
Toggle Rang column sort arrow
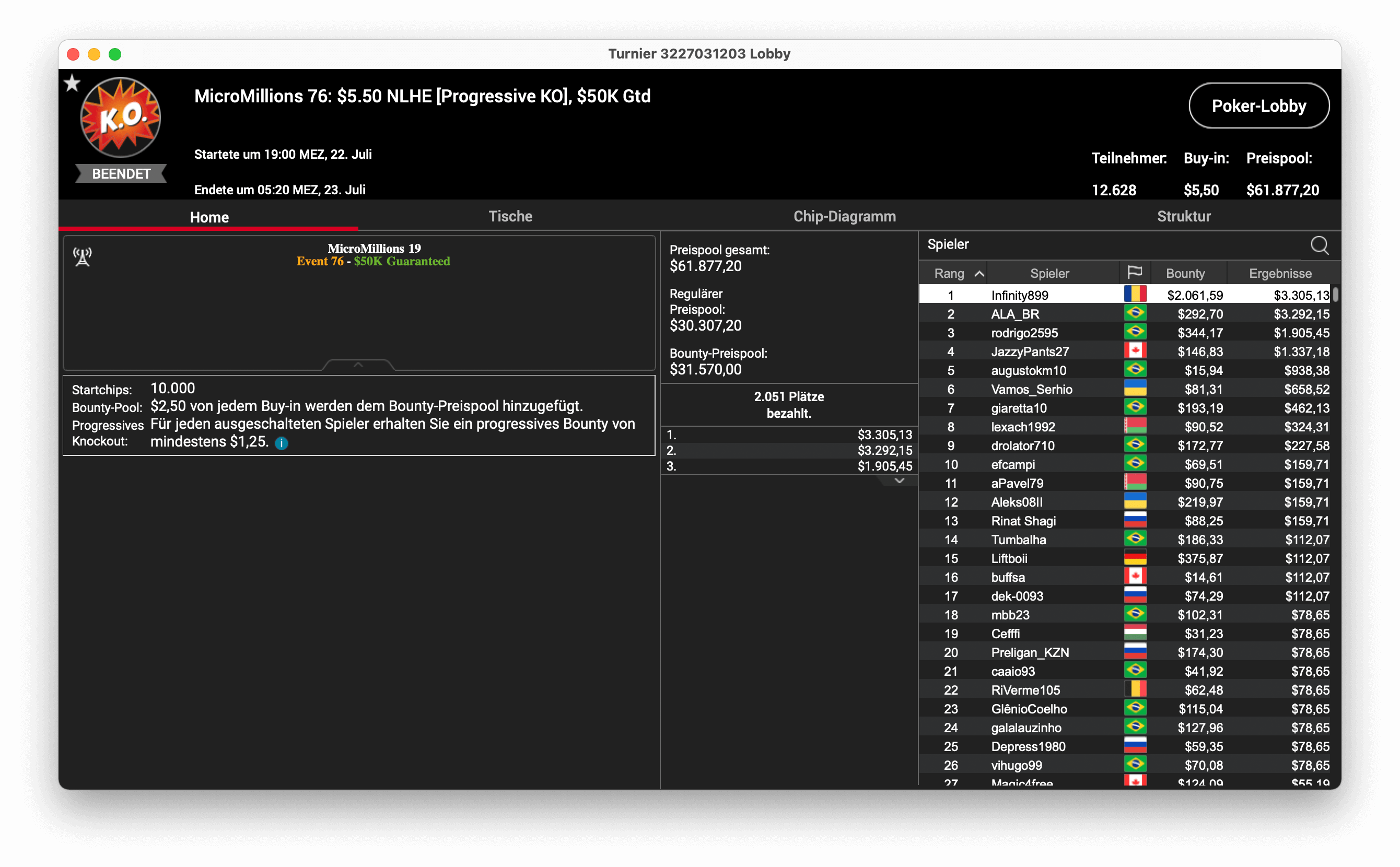[x=979, y=274]
